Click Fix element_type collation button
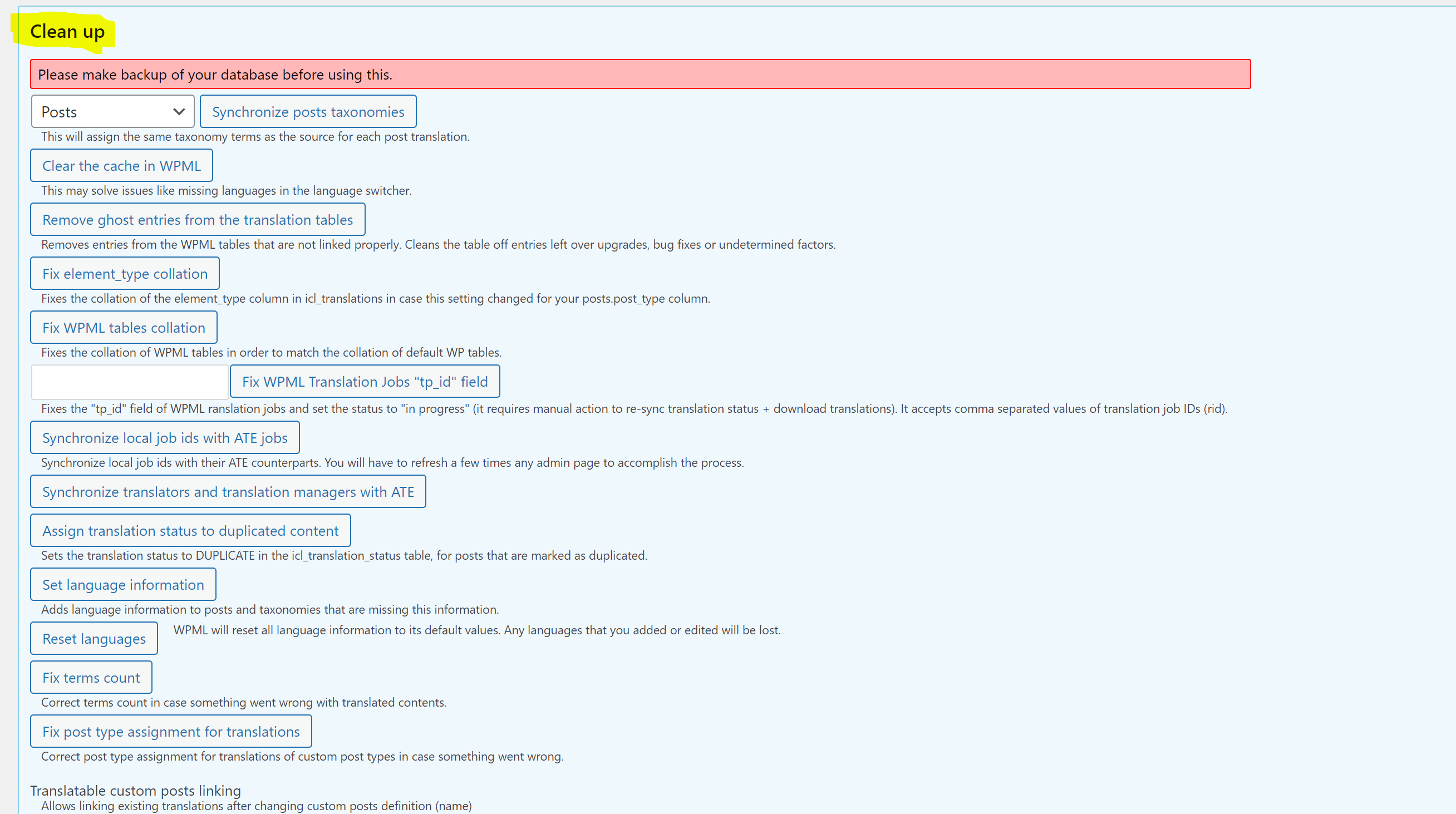Image resolution: width=1456 pixels, height=814 pixels. click(125, 273)
